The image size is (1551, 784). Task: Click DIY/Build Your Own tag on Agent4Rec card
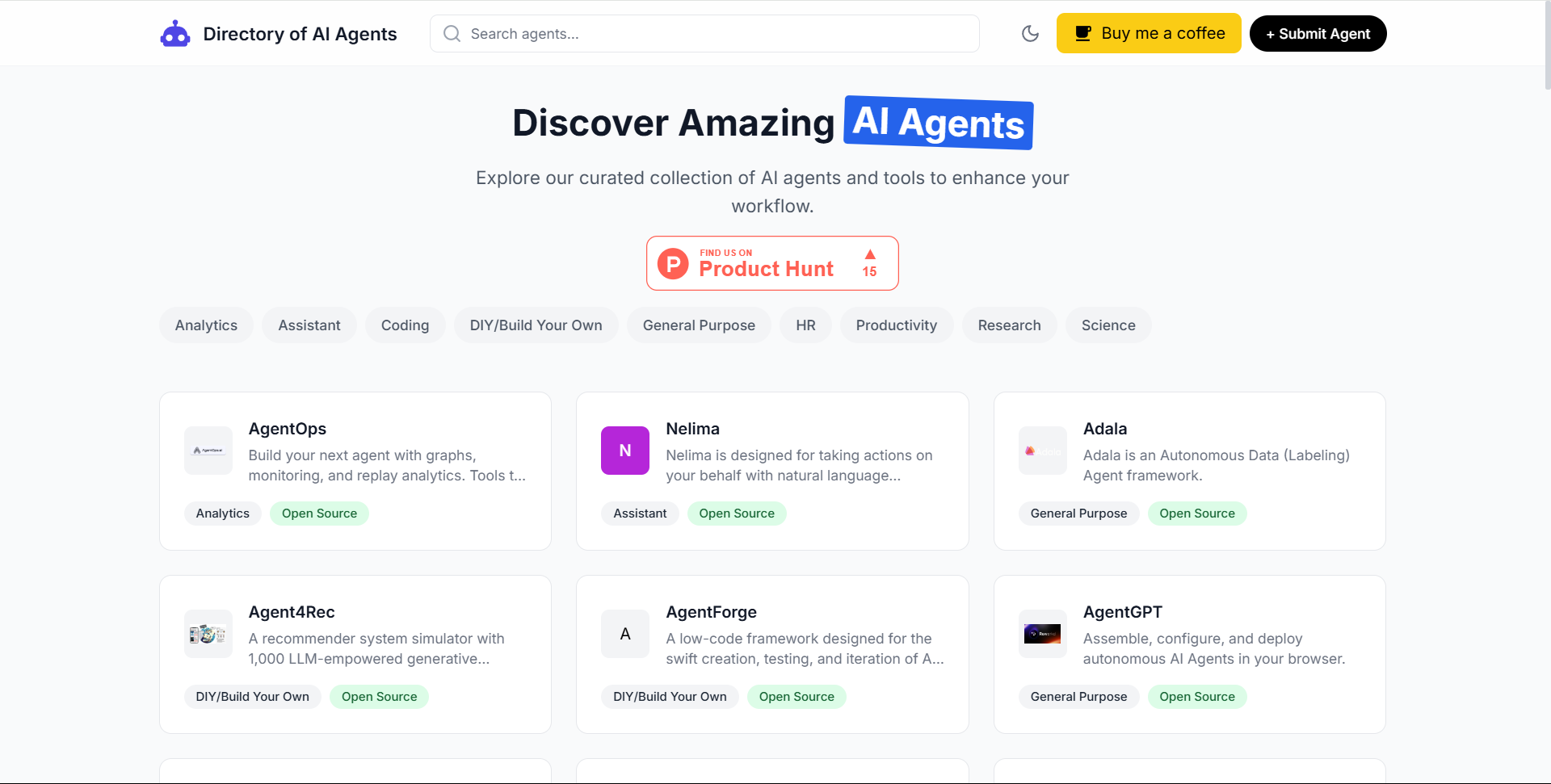click(x=252, y=697)
